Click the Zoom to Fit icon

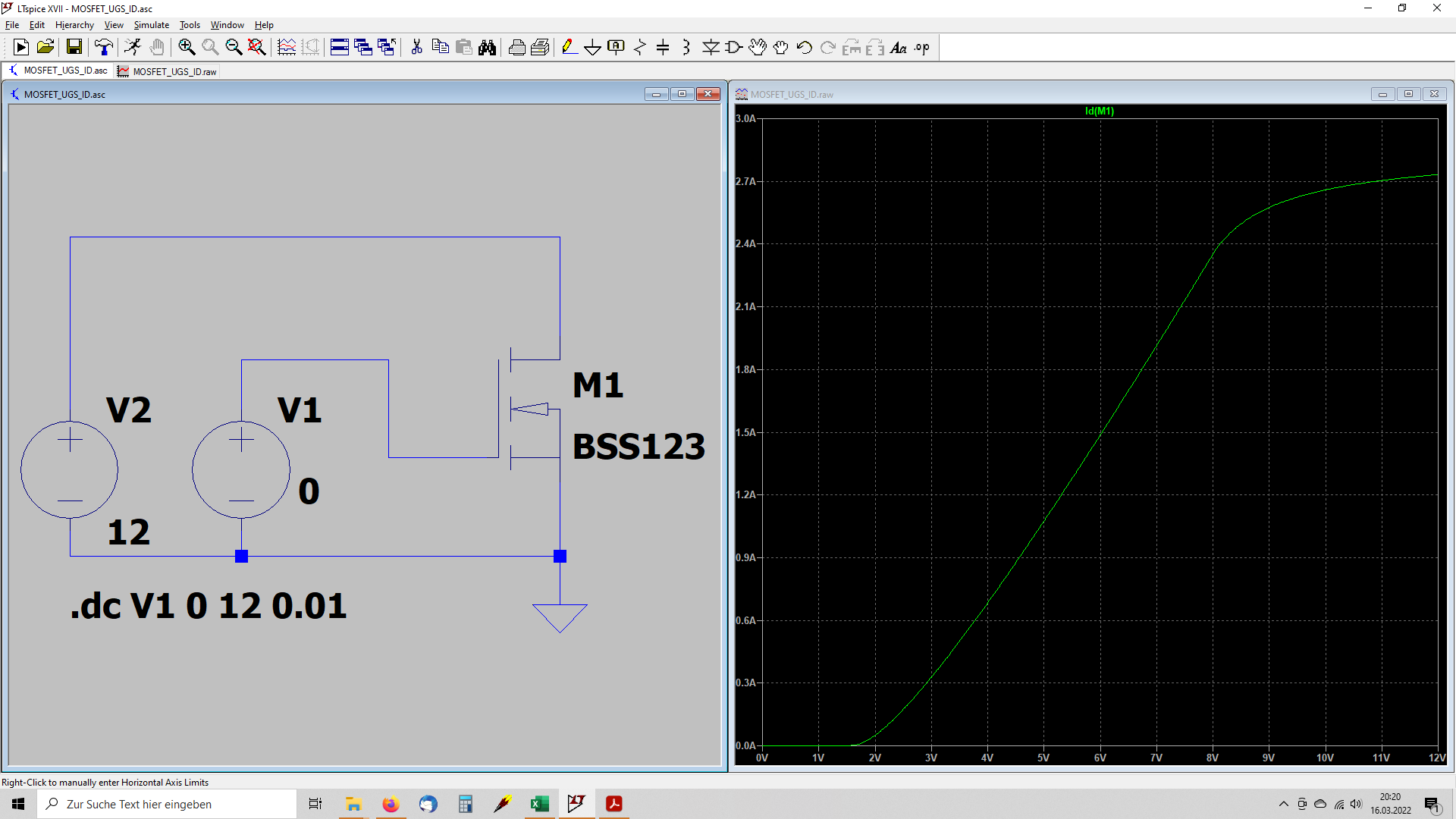[257, 47]
